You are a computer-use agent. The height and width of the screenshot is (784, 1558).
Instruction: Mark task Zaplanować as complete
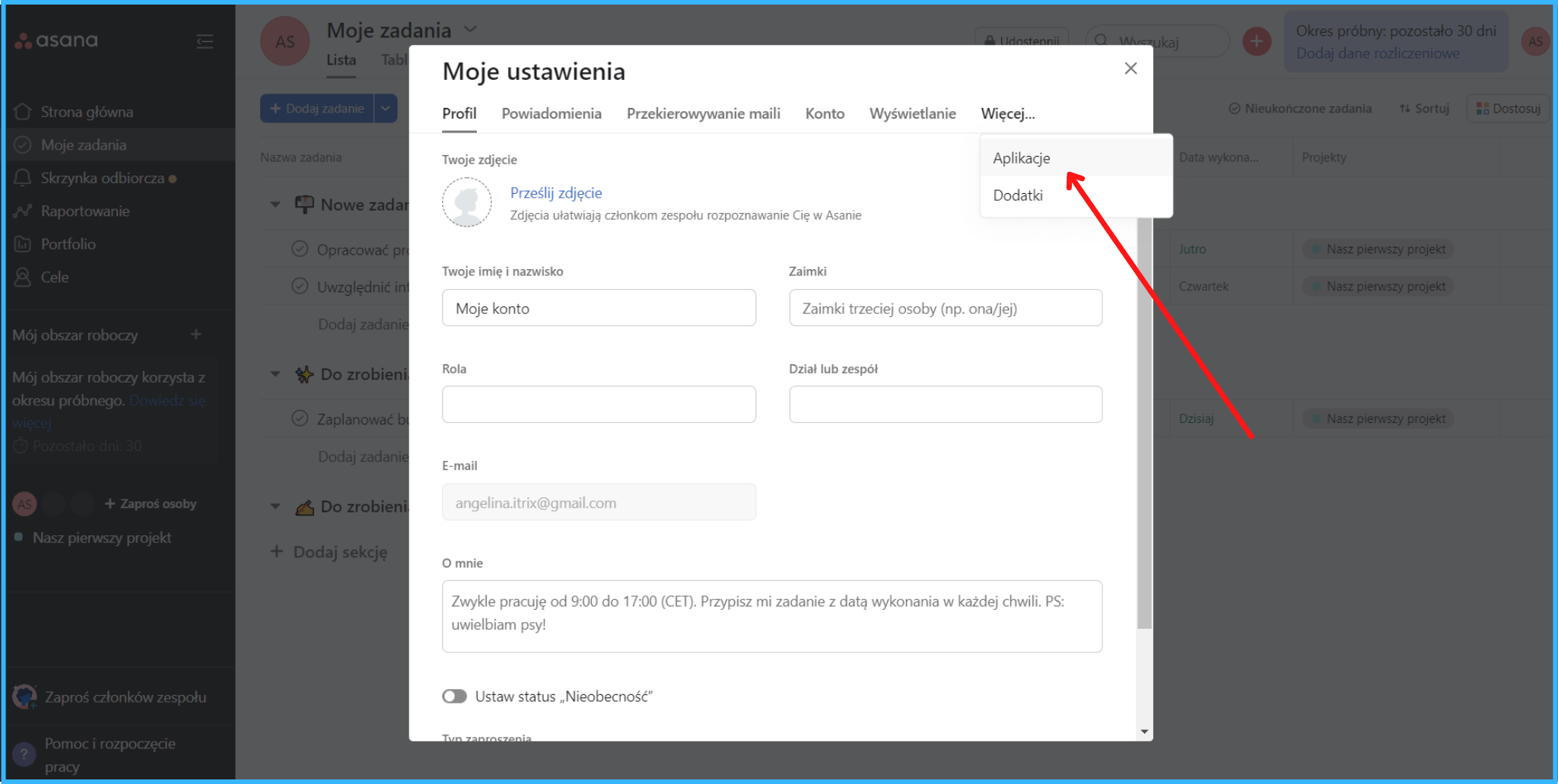coord(300,418)
